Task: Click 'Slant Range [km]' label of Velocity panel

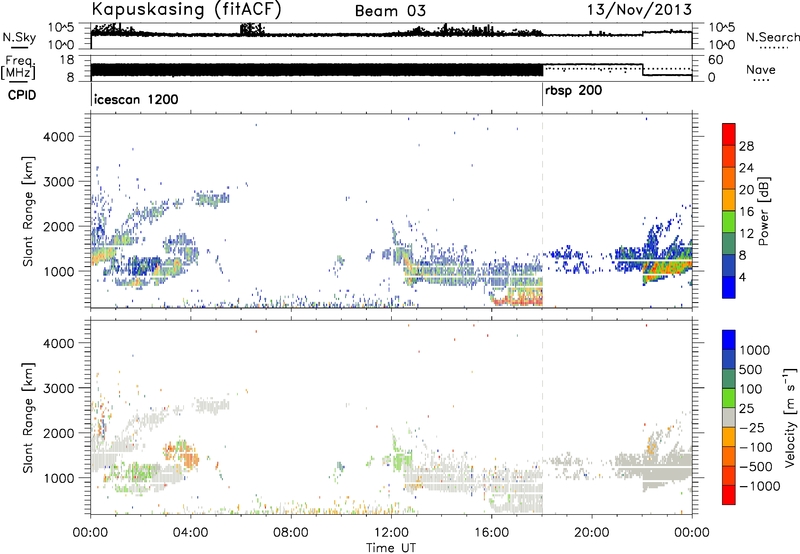Action: pyautogui.click(x=28, y=417)
